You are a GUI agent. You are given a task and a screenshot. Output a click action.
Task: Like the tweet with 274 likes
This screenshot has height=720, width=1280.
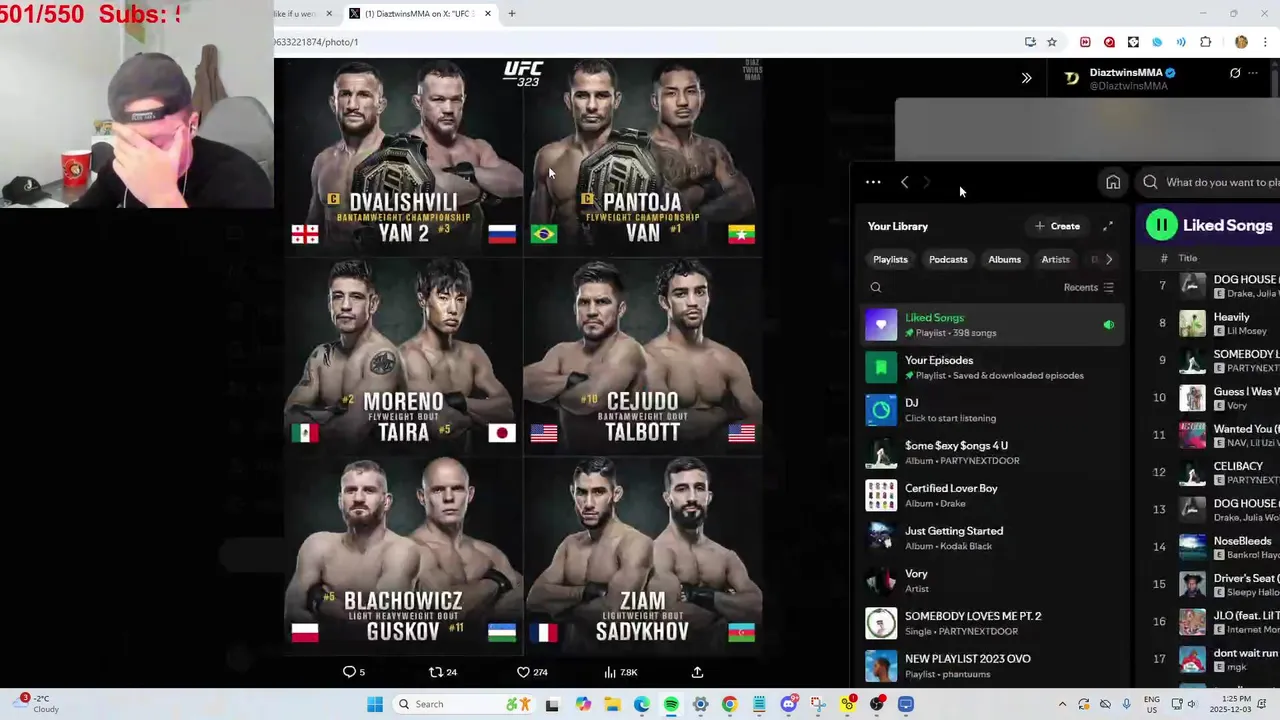[531, 672]
